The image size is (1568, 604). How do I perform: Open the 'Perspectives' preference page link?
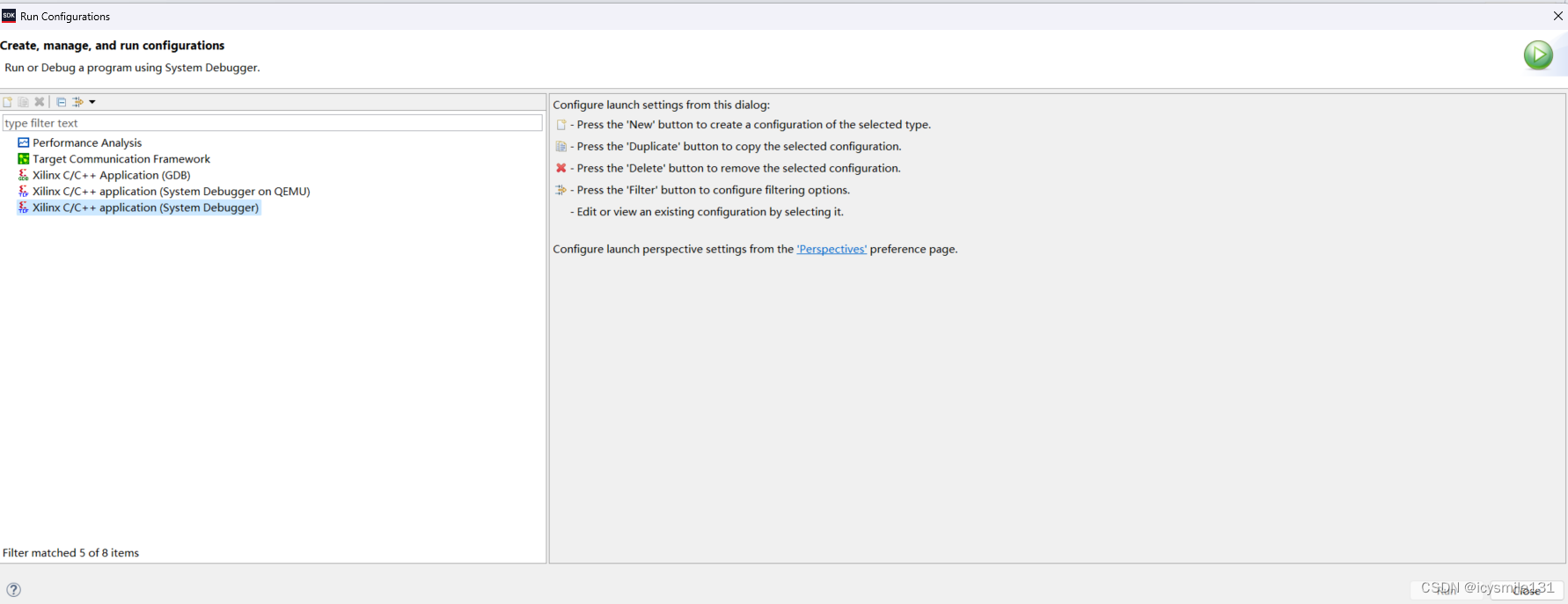tap(832, 250)
